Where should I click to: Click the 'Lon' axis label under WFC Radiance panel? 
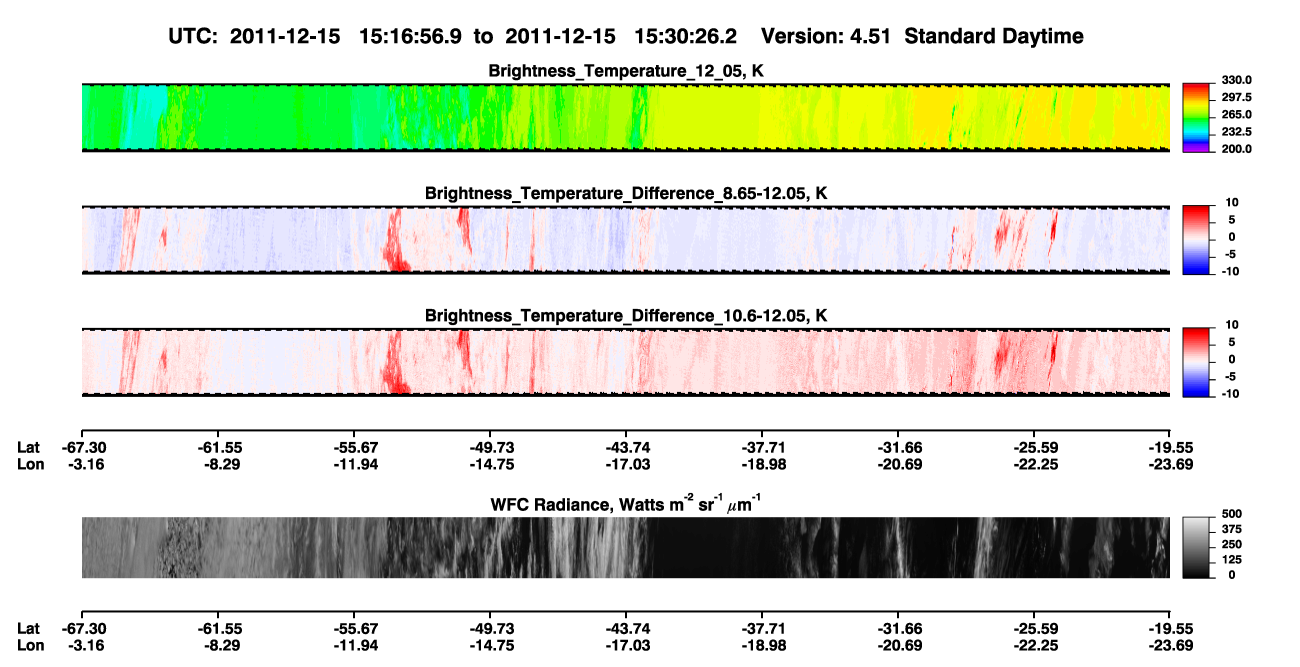tap(30, 644)
